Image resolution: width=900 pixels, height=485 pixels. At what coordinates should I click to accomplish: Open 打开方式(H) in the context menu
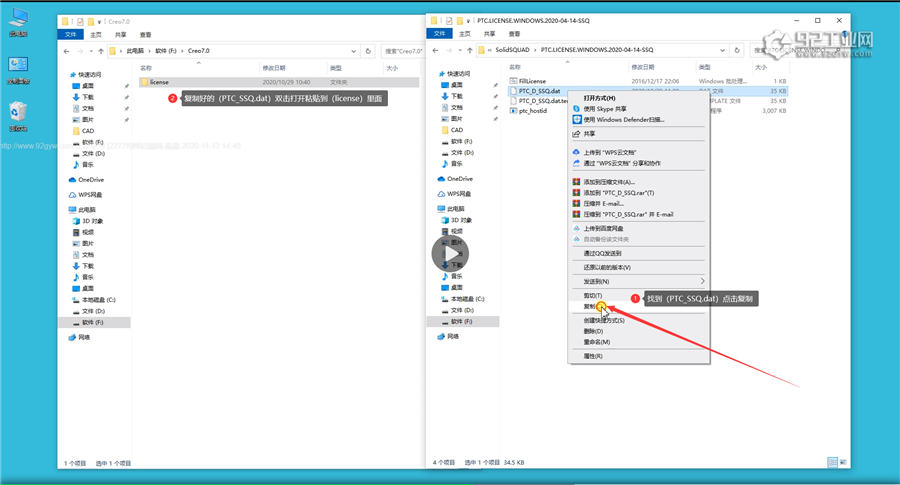point(599,98)
